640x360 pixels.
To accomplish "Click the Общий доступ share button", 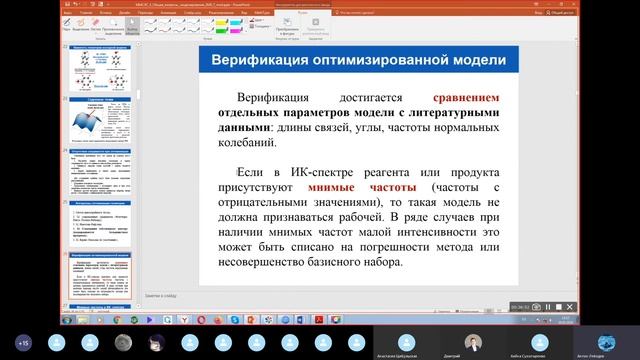I will pyautogui.click(x=560, y=13).
